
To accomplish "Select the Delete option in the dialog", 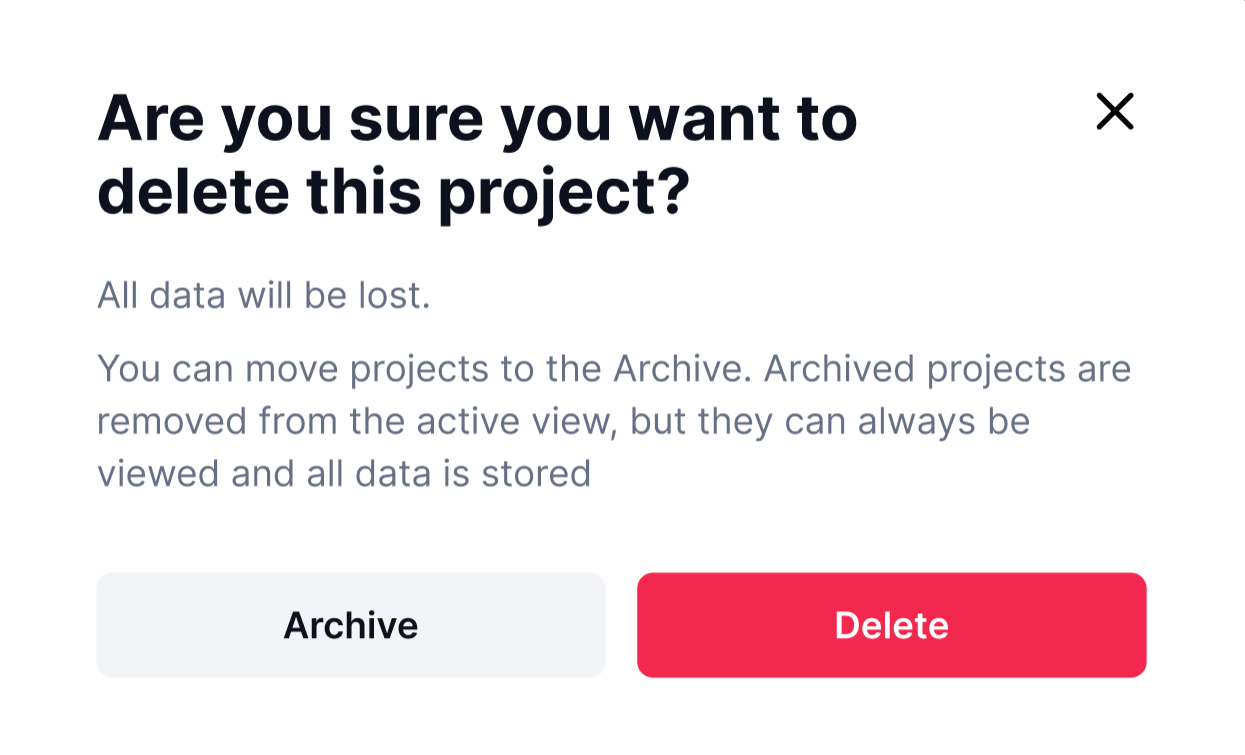I will coord(891,625).
